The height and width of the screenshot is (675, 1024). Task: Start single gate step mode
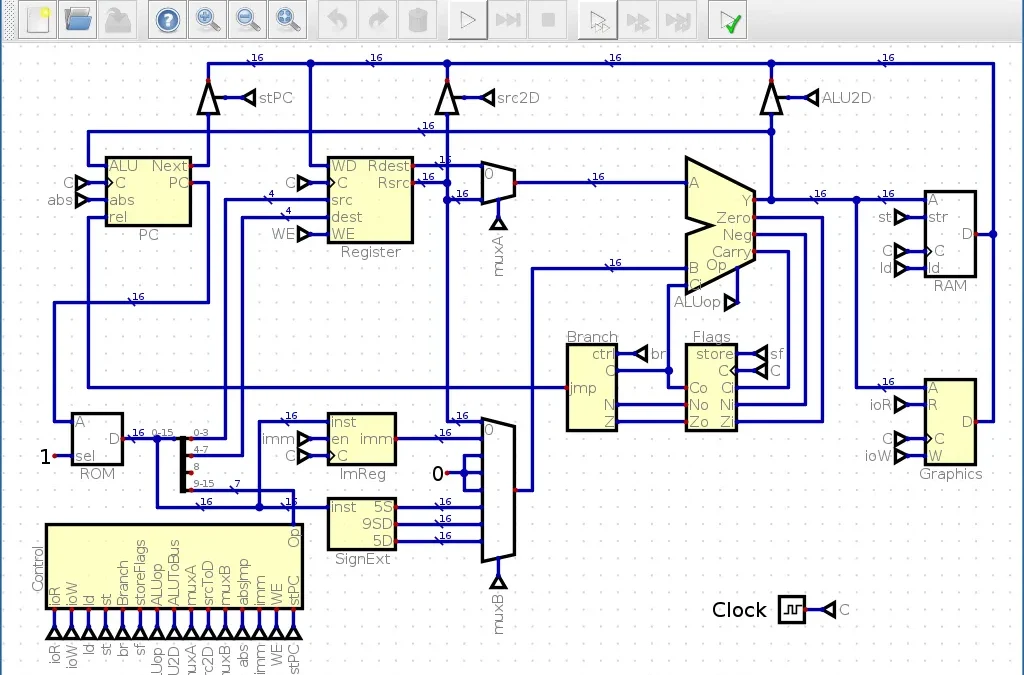click(598, 19)
